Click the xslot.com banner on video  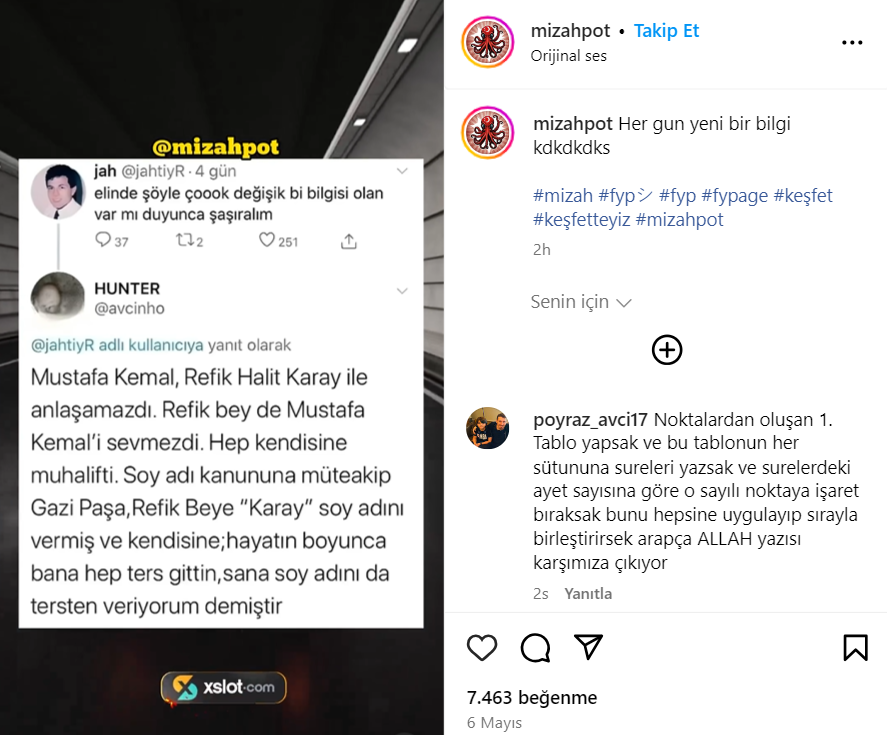pyautogui.click(x=223, y=687)
